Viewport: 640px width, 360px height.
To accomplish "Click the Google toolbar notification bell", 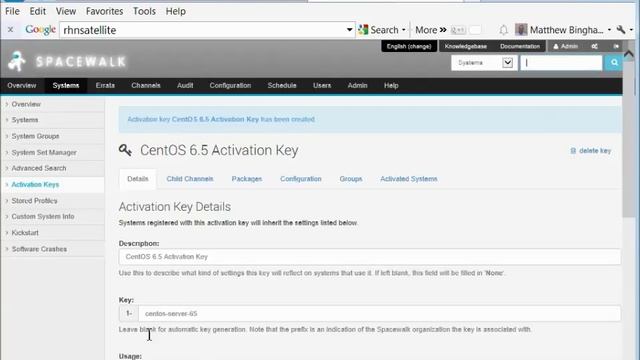I will click(x=503, y=30).
